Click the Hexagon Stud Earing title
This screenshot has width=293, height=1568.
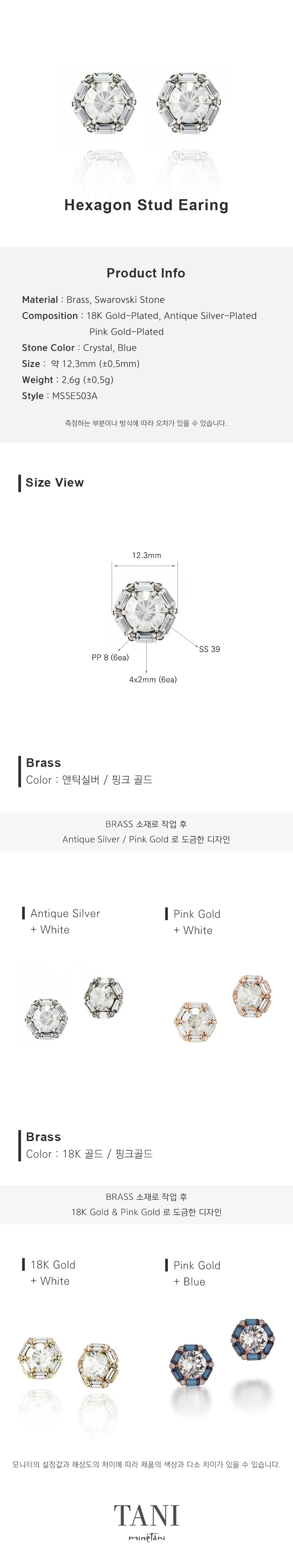pos(146,205)
